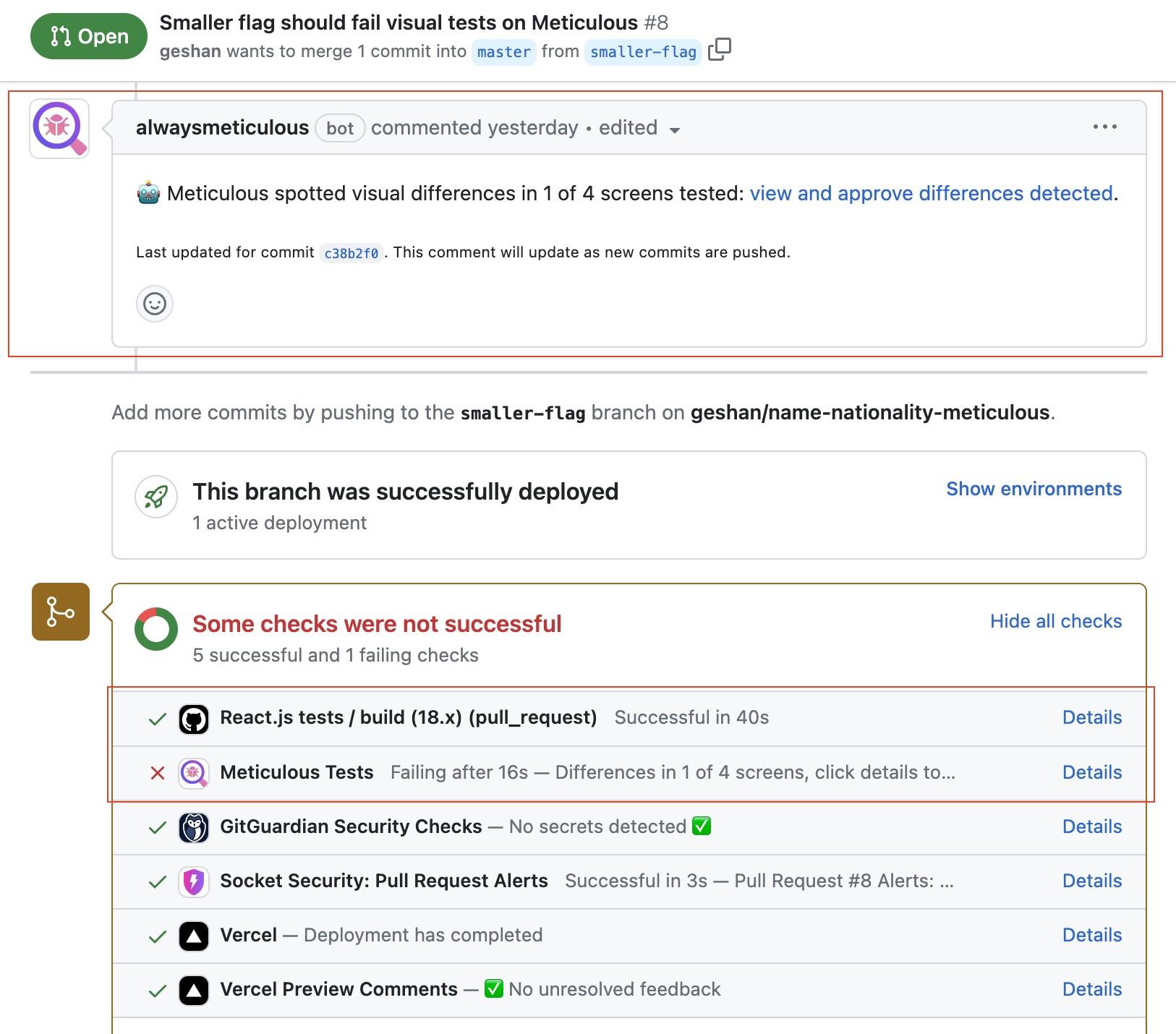Click the GitGuardian Security Checks logo
1176x1034 pixels.
(x=194, y=827)
